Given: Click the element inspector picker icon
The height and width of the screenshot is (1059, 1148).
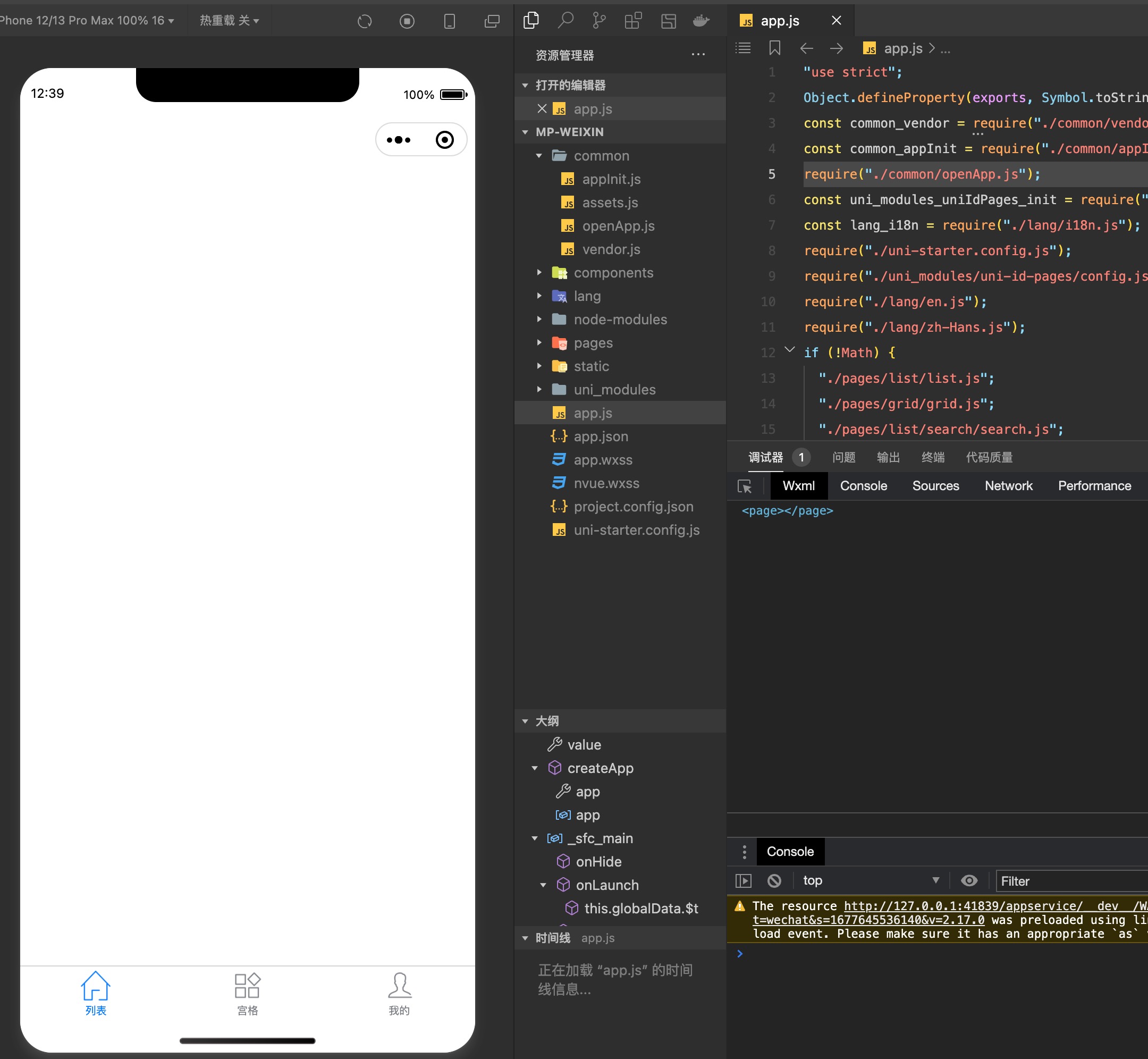Looking at the screenshot, I should pos(744,486).
